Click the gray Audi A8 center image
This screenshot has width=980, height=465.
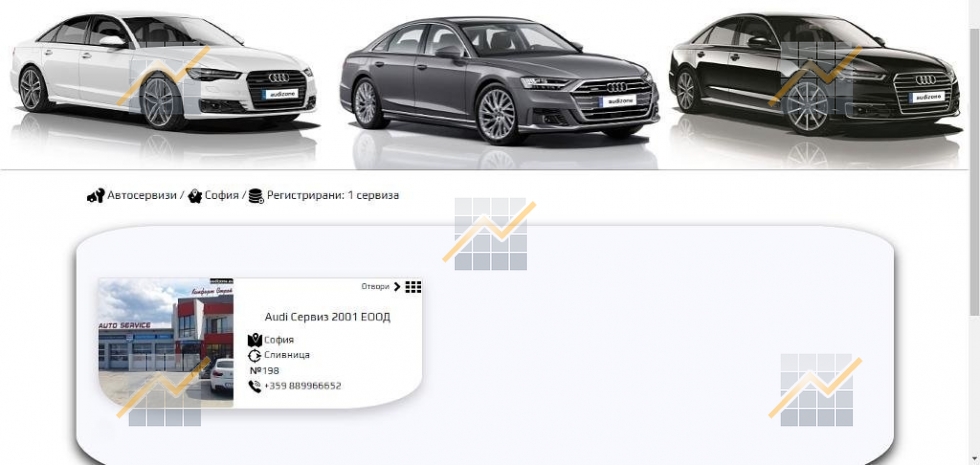coord(498,82)
